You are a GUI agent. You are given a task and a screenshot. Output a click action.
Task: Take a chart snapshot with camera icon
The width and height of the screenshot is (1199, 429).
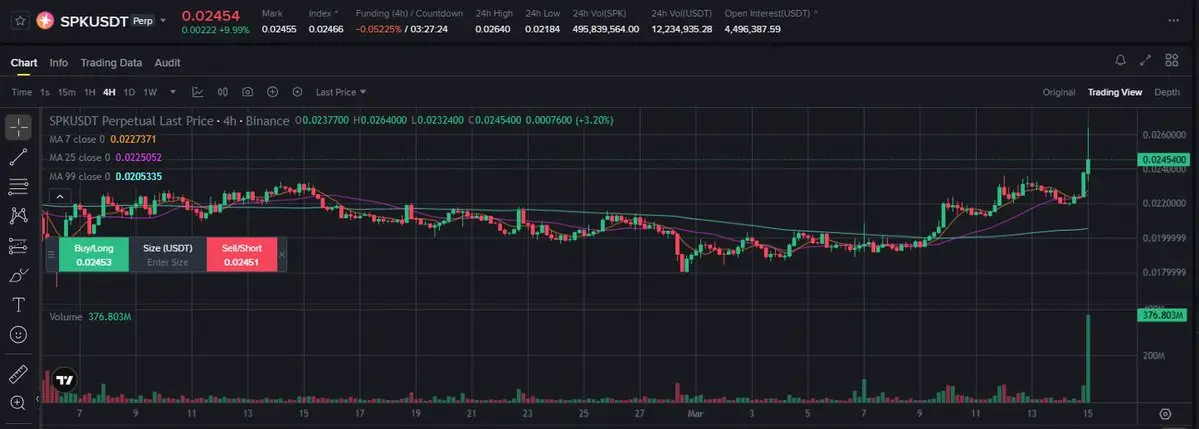click(248, 92)
